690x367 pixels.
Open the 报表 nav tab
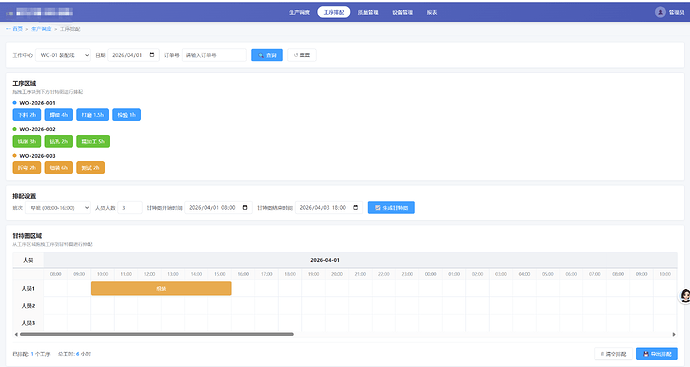point(432,12)
